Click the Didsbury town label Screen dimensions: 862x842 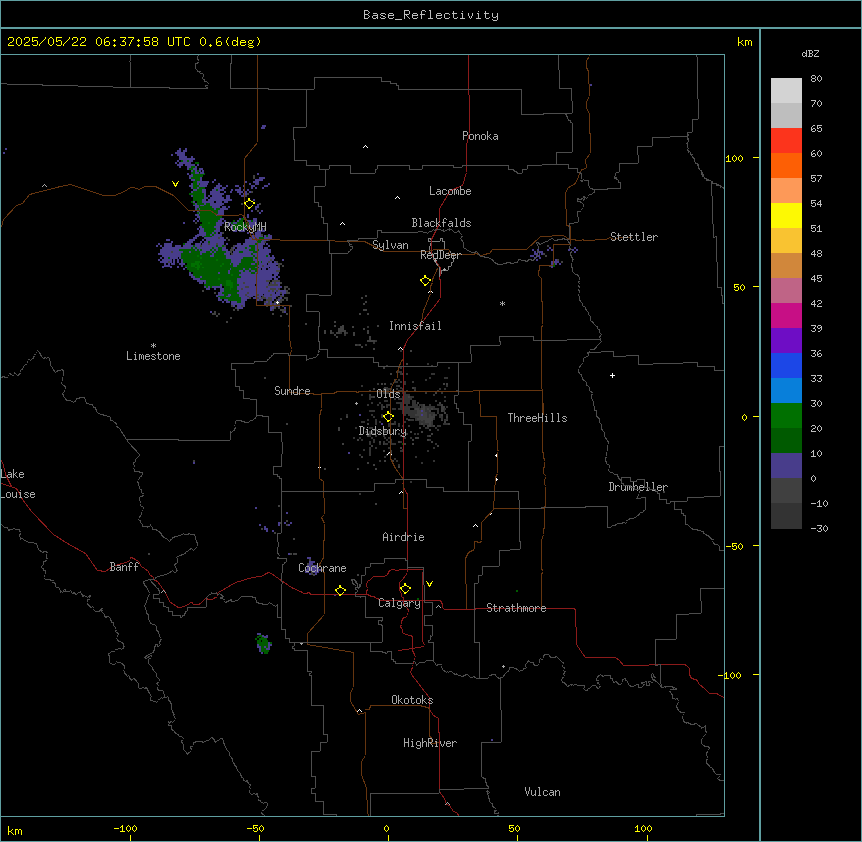click(383, 431)
